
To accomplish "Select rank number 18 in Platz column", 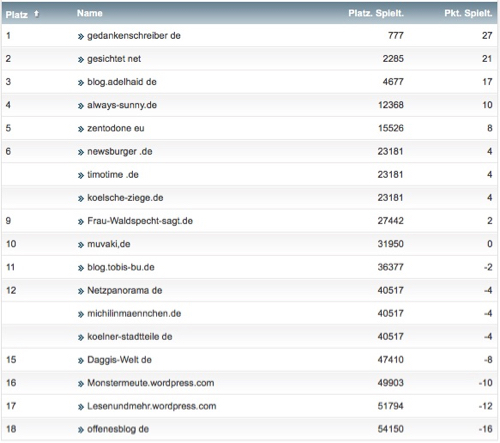I will pos(11,429).
